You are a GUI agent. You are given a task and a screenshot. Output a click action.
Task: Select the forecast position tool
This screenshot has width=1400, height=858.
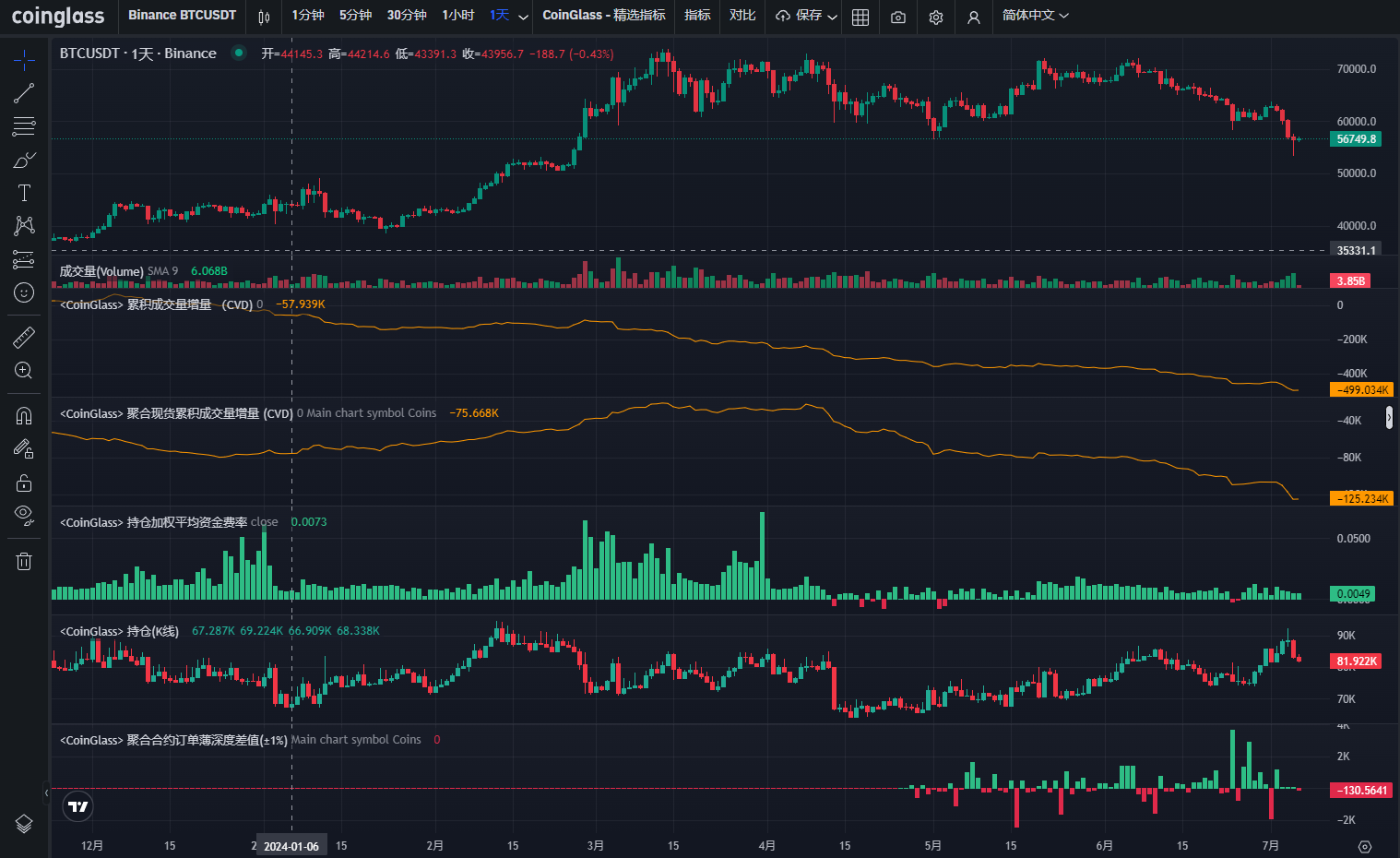point(24,259)
